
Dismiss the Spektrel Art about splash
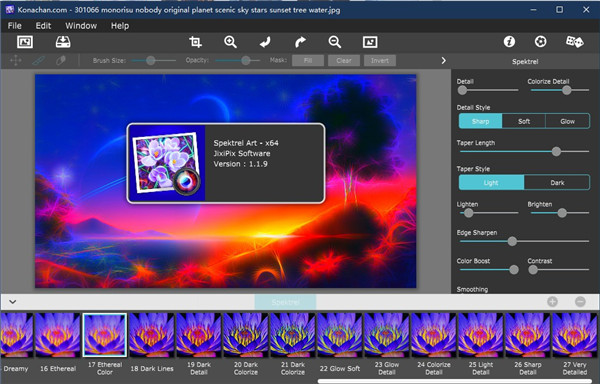click(x=226, y=163)
